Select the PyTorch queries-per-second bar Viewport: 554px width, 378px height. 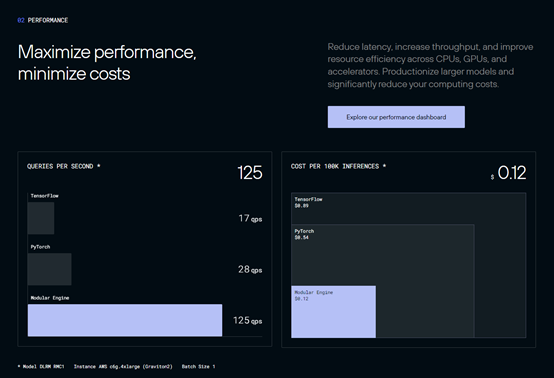tap(49, 269)
